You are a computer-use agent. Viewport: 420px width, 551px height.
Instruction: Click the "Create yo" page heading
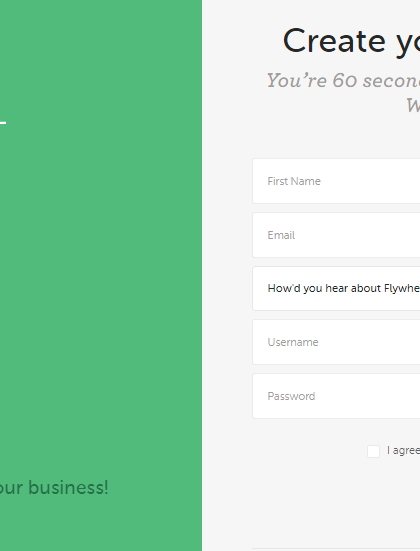(x=351, y=42)
